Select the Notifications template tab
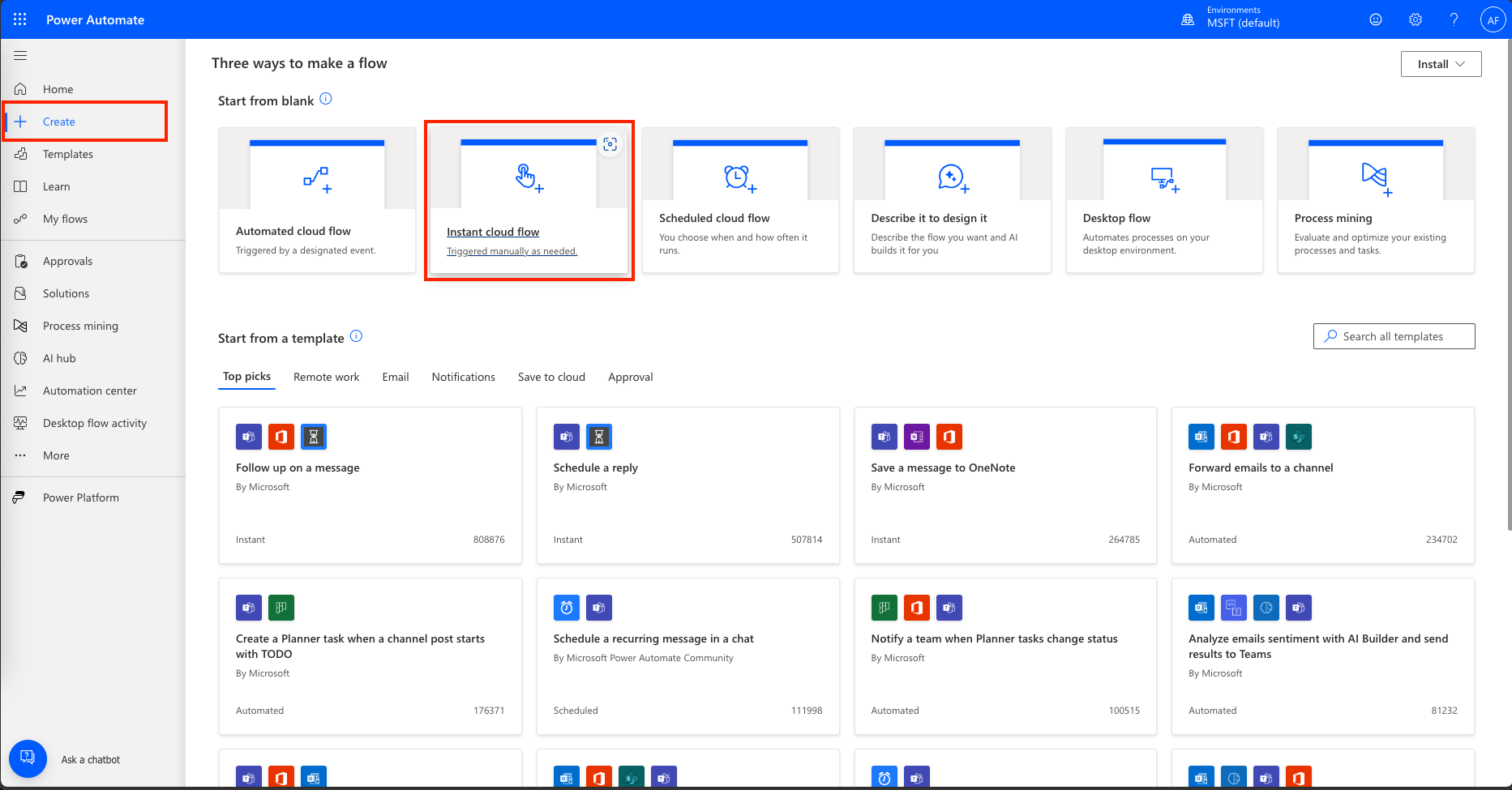Screen dimensions: 1512x790 [x=463, y=377]
